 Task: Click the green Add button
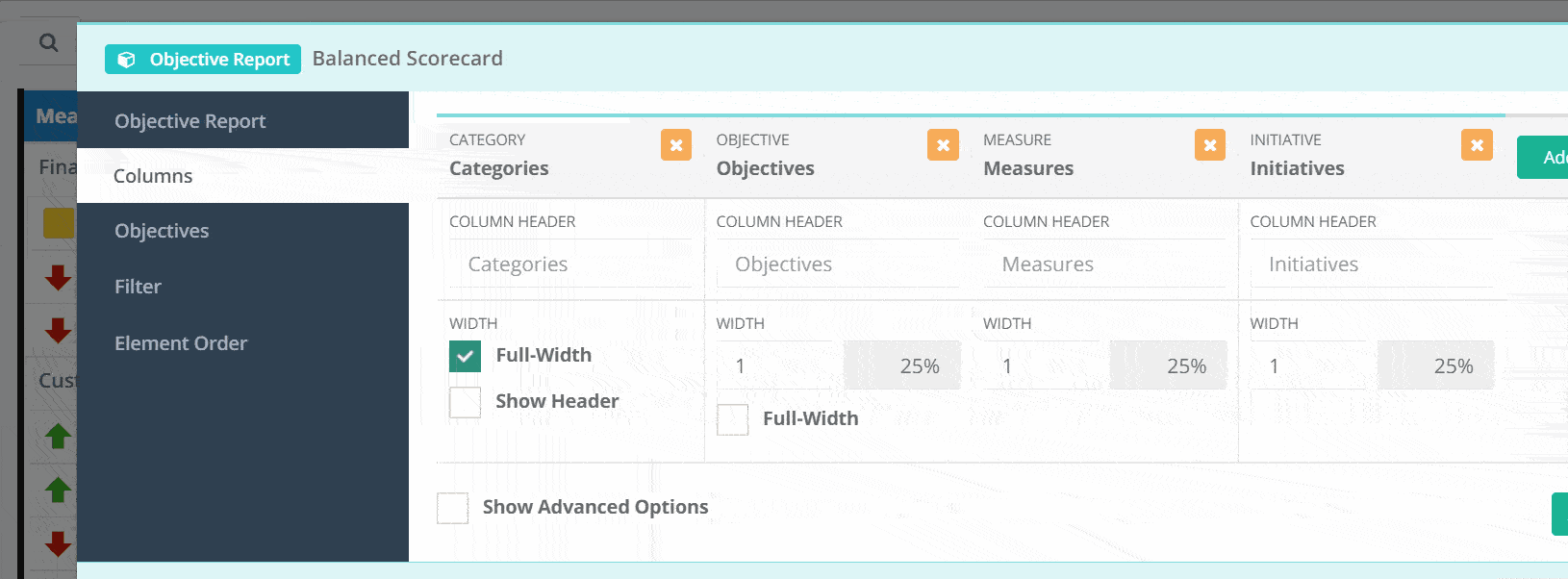pyautogui.click(x=1548, y=157)
